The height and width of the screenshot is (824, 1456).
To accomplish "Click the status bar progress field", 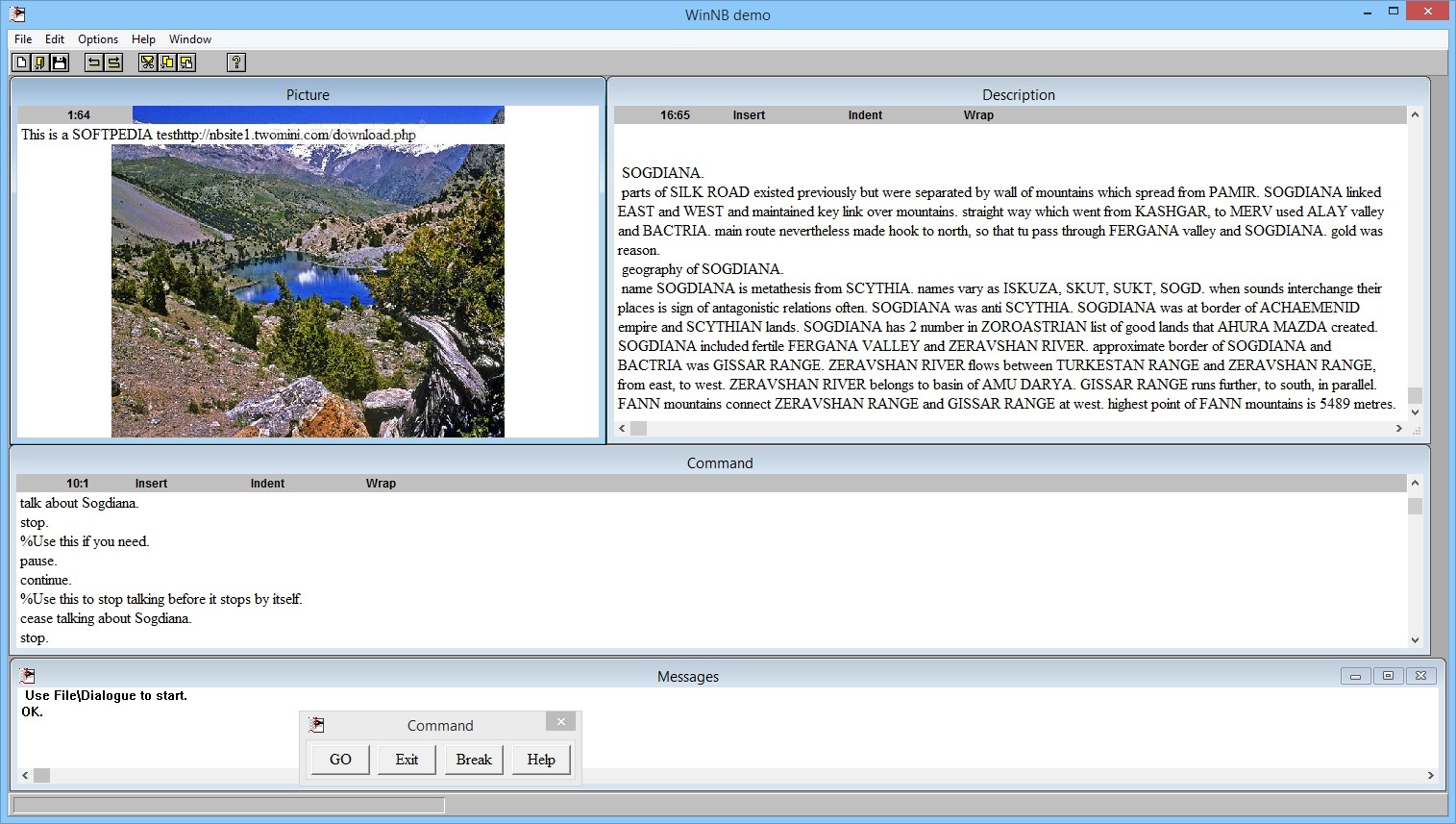I will point(229,805).
